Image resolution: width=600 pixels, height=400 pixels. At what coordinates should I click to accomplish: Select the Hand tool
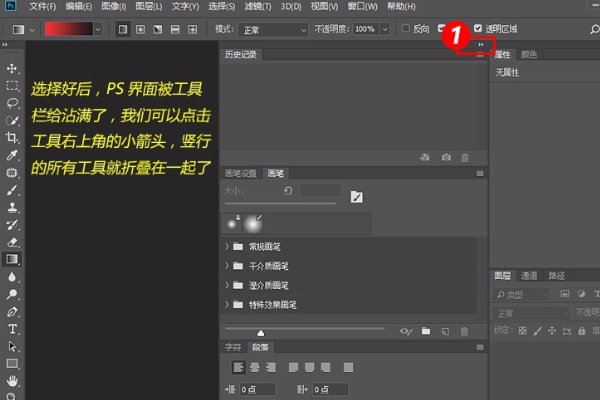[12, 381]
